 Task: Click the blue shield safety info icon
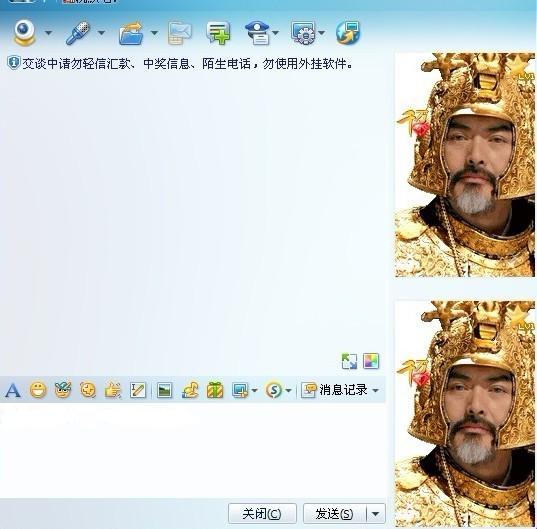13,63
